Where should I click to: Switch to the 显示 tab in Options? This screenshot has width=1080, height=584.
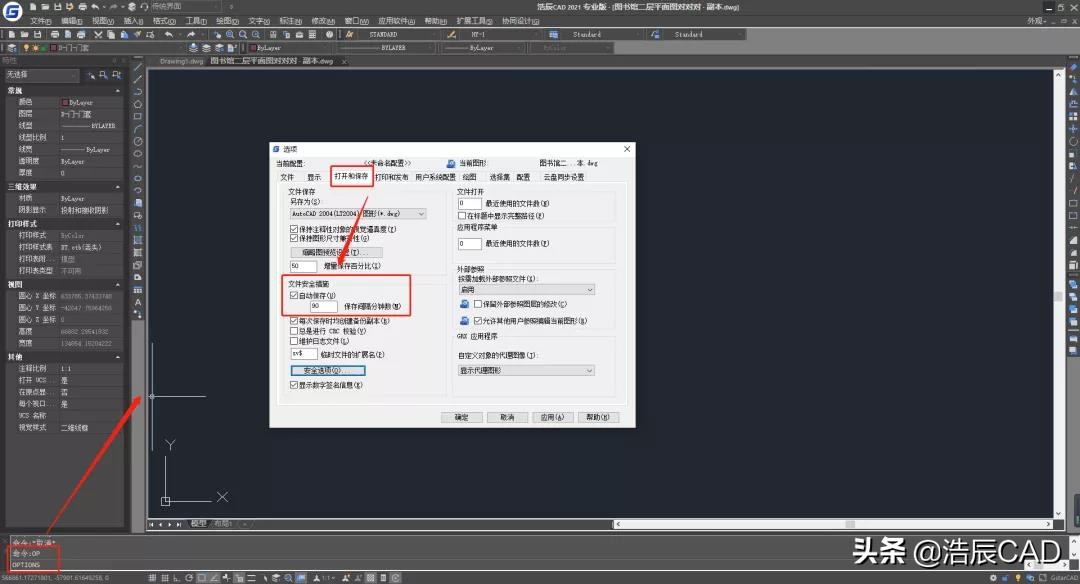coord(315,176)
